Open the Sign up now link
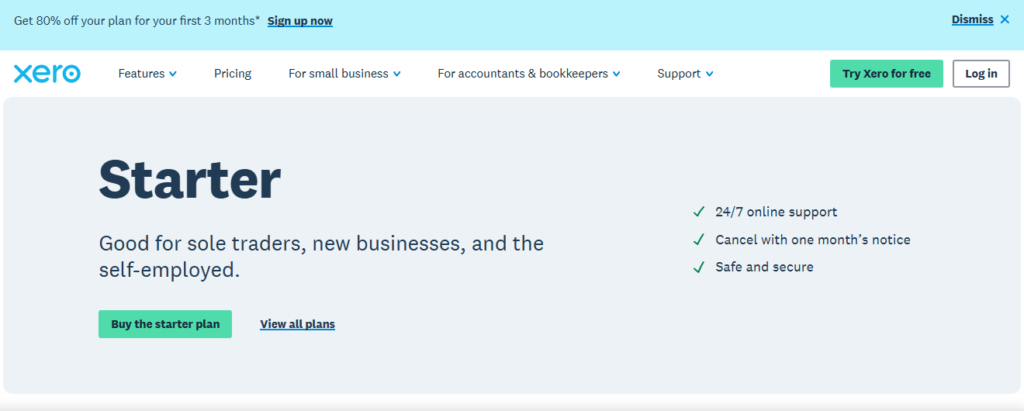Viewport: 1024px width, 411px height. [x=300, y=21]
